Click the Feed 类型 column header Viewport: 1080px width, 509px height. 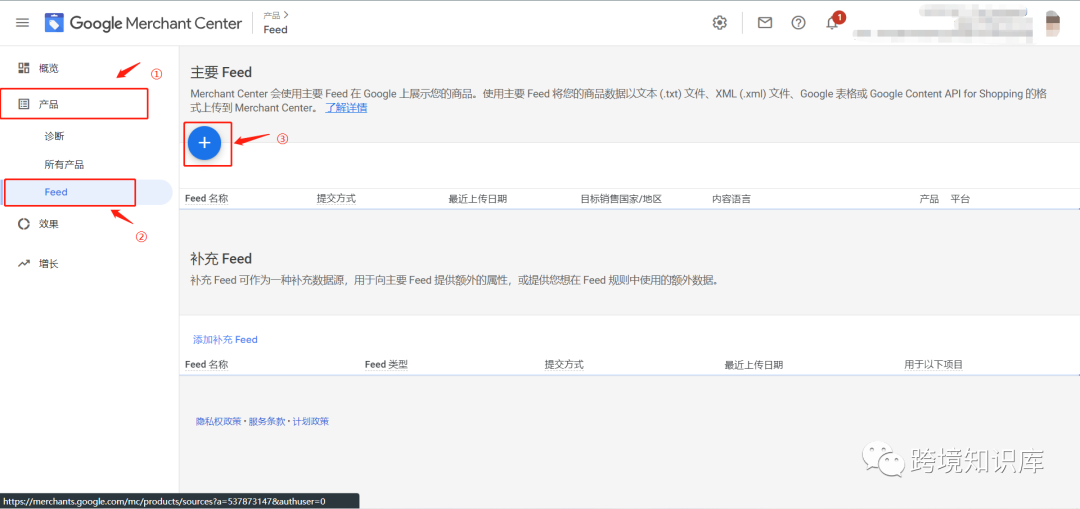[386, 364]
